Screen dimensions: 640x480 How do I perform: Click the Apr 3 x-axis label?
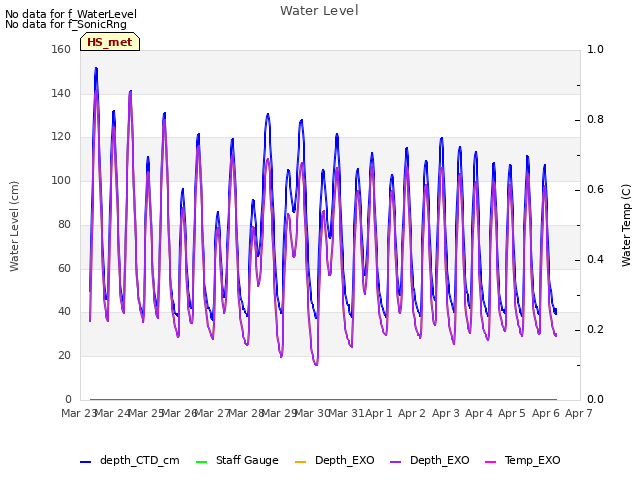446,413
